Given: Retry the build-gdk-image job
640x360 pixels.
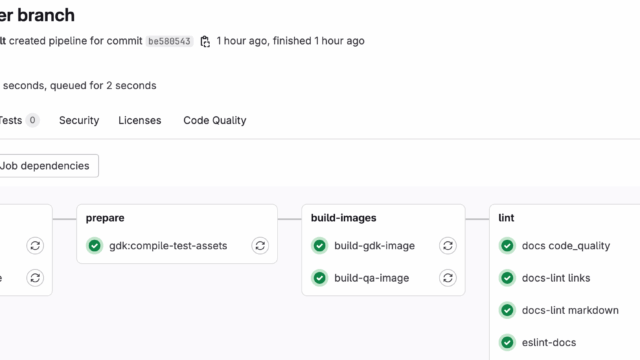Looking at the screenshot, I should point(448,246).
